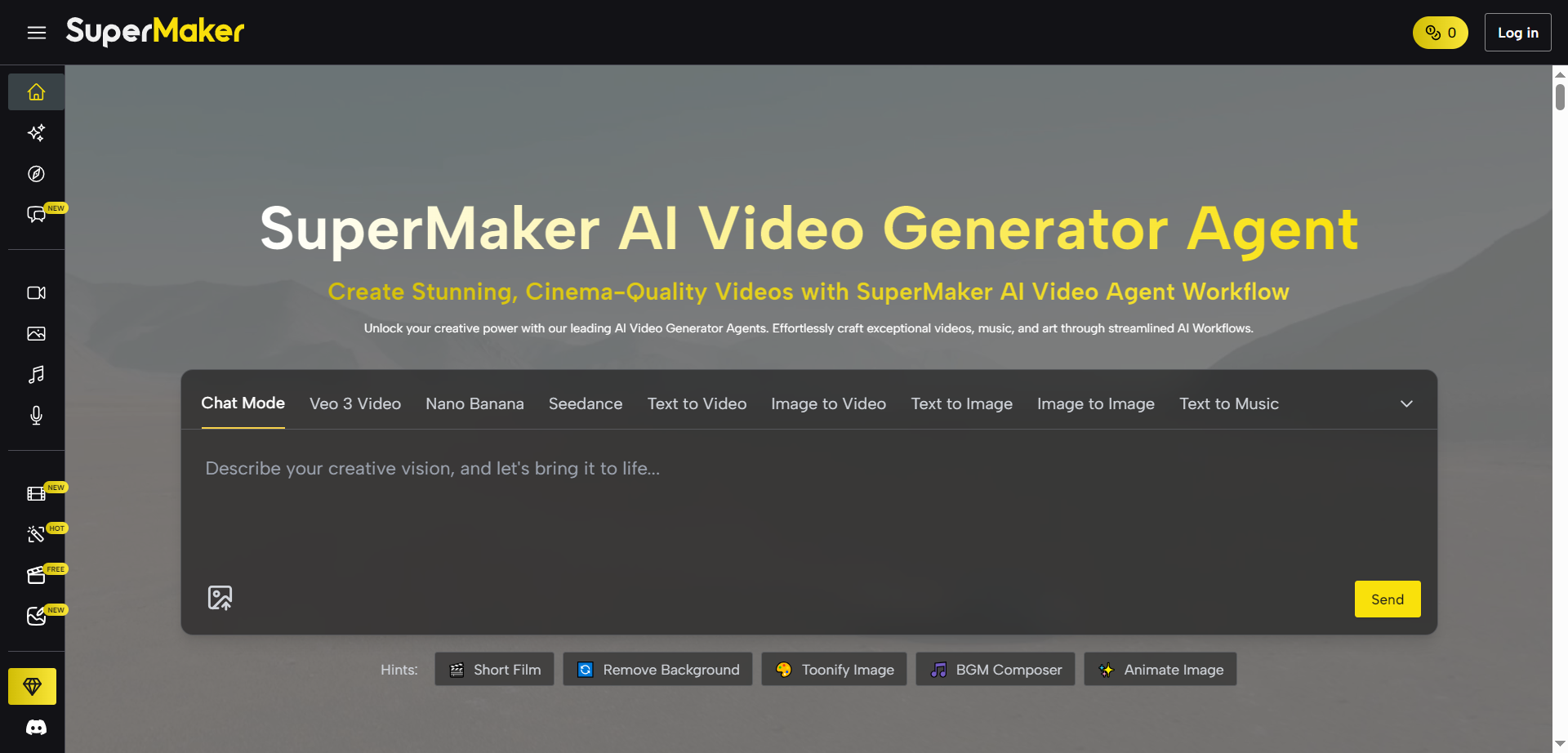Switch to the Veo 3 Video tab
Image resolution: width=1568 pixels, height=753 pixels.
pos(355,403)
